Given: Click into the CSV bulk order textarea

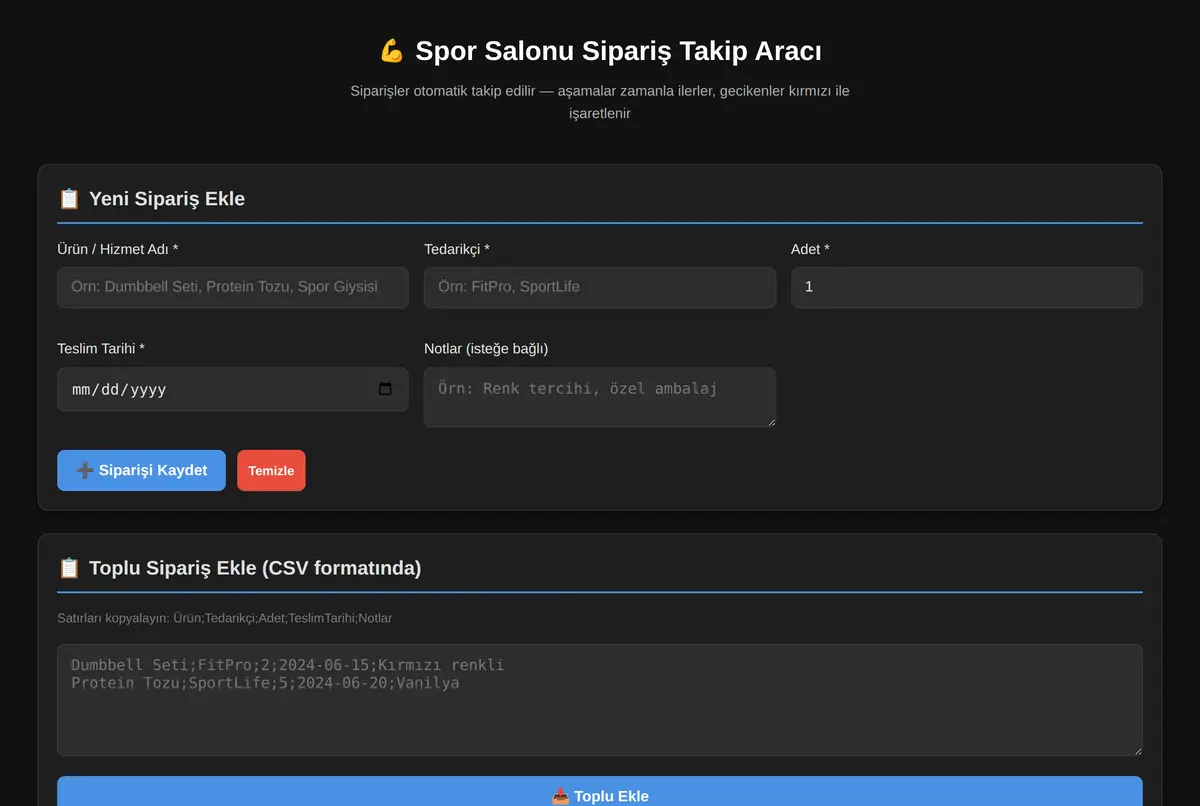Looking at the screenshot, I should [x=600, y=700].
